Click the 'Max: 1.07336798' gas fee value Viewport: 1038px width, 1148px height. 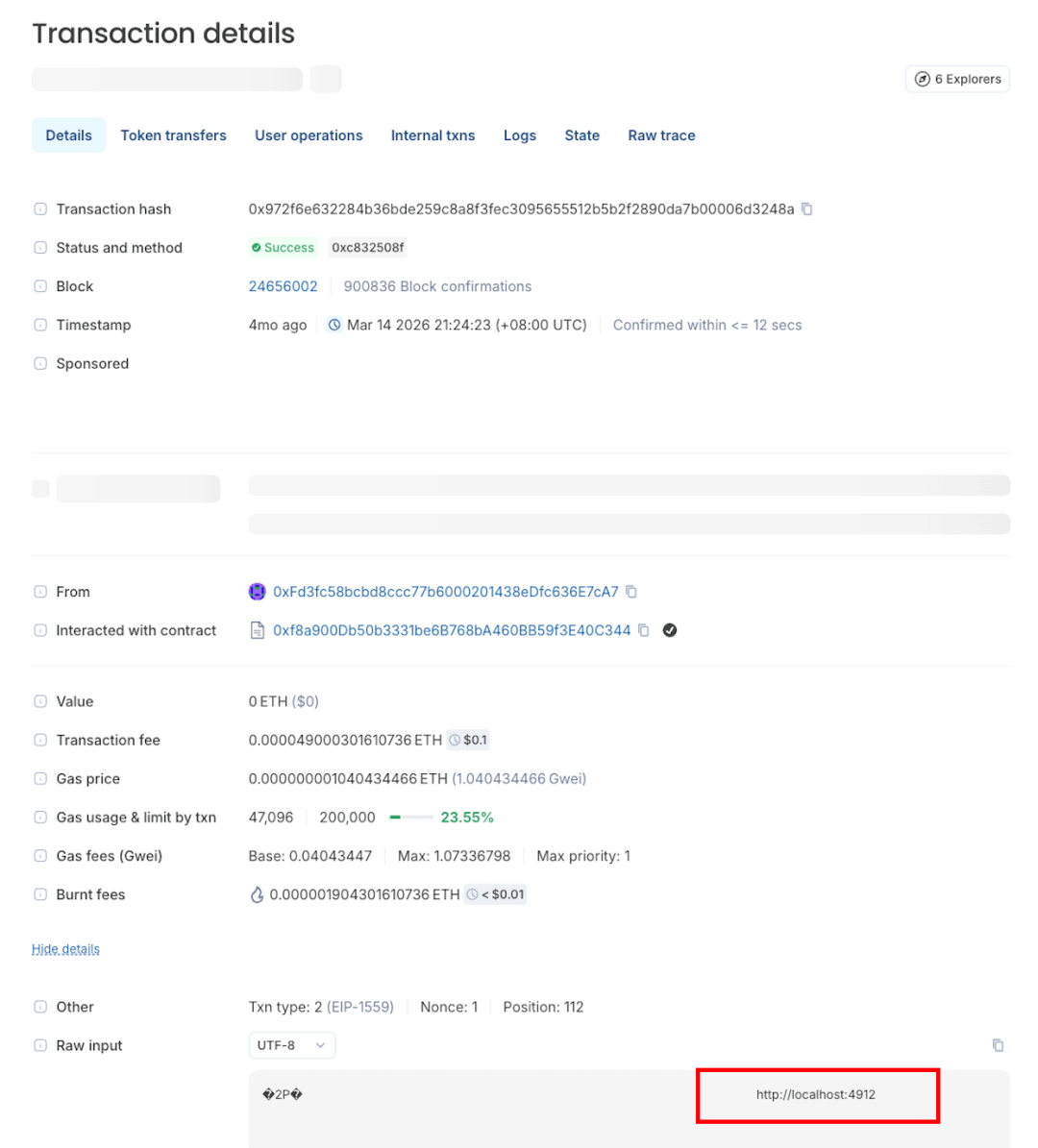tap(454, 856)
